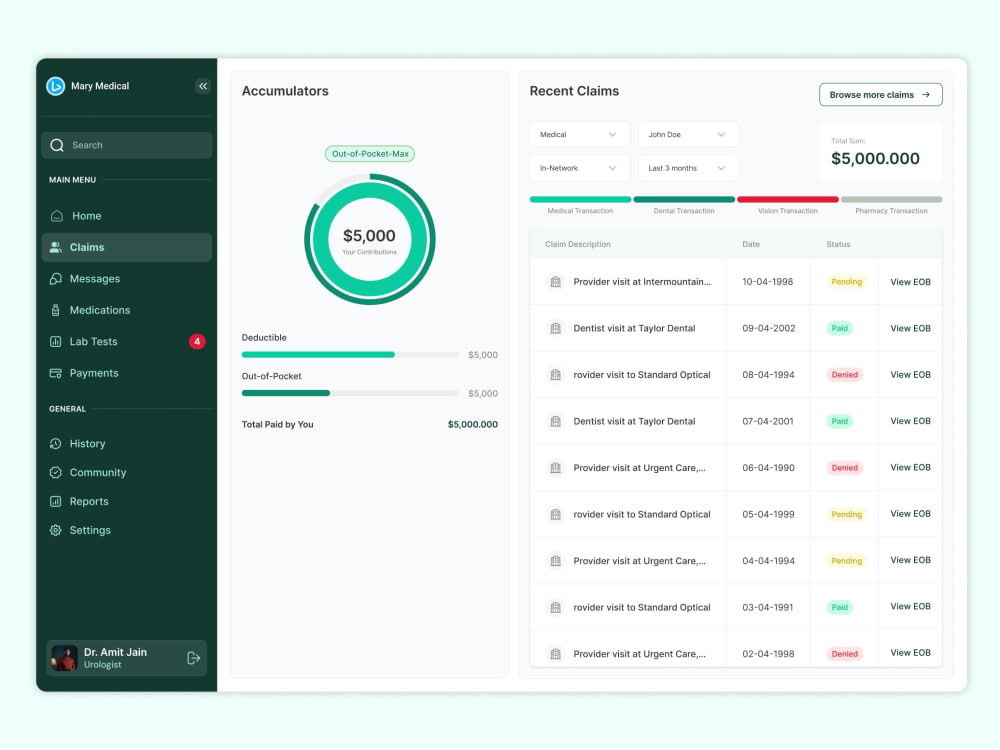Click building icon for 06-04-1990 claim
The image size is (1000, 750).
point(555,468)
